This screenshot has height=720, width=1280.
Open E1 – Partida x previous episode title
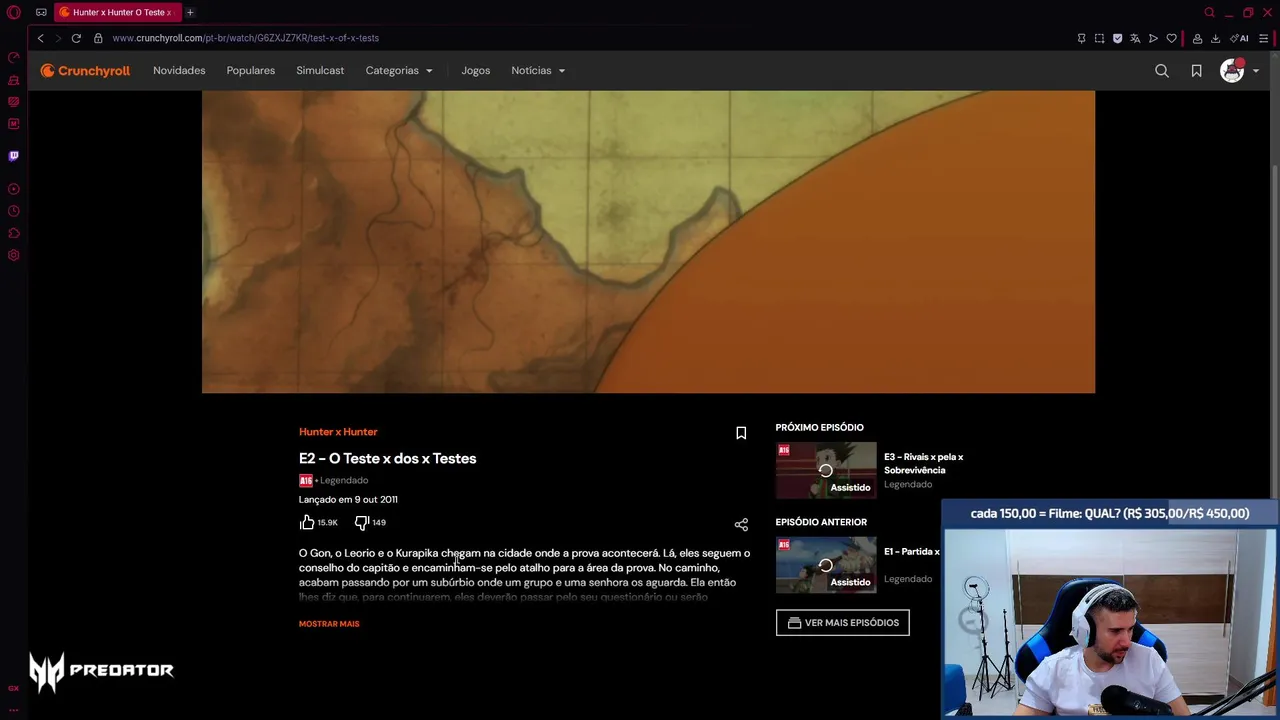tap(912, 552)
